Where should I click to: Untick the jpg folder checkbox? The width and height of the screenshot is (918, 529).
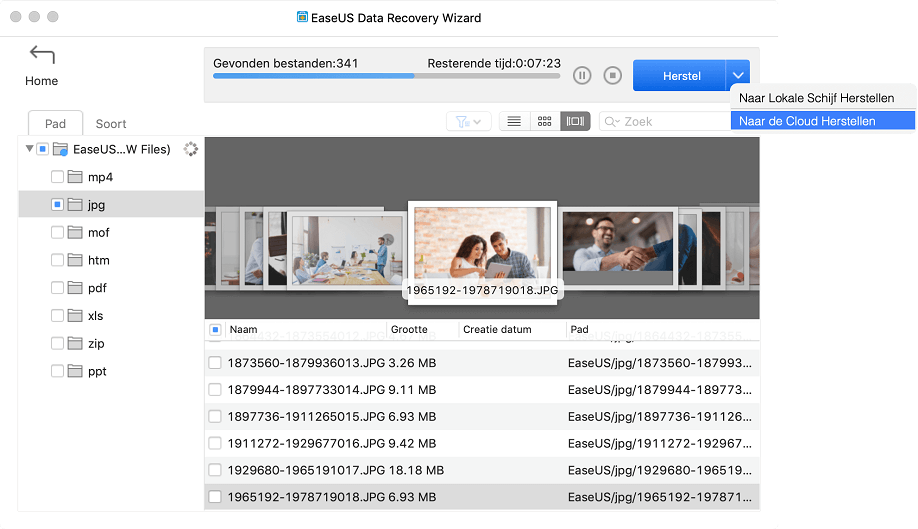(x=57, y=204)
